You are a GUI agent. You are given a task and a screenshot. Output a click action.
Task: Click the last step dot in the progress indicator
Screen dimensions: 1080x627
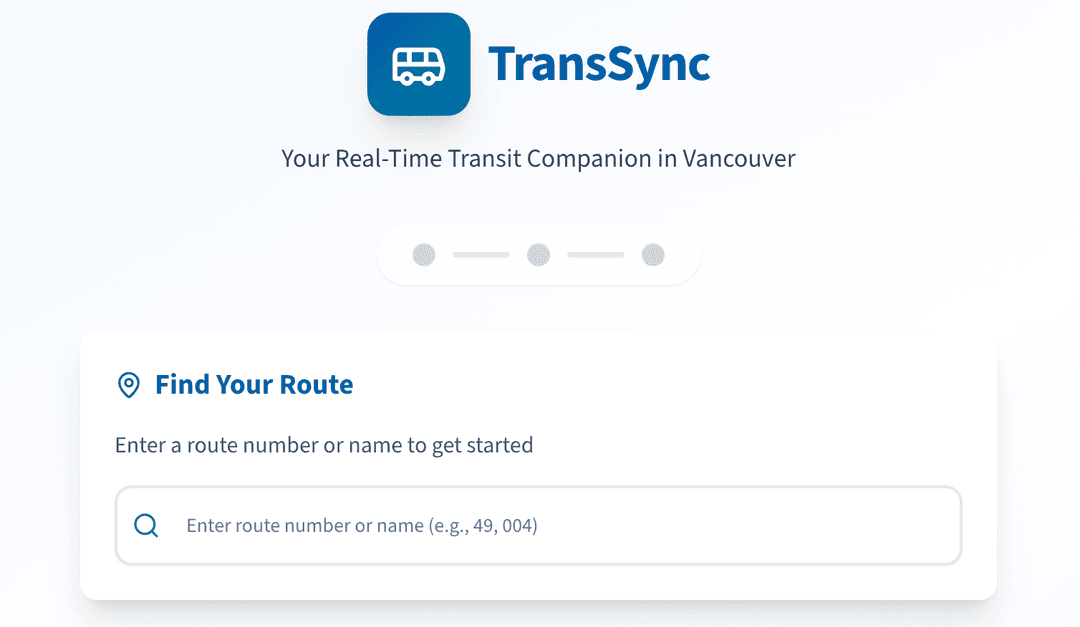[x=655, y=255]
